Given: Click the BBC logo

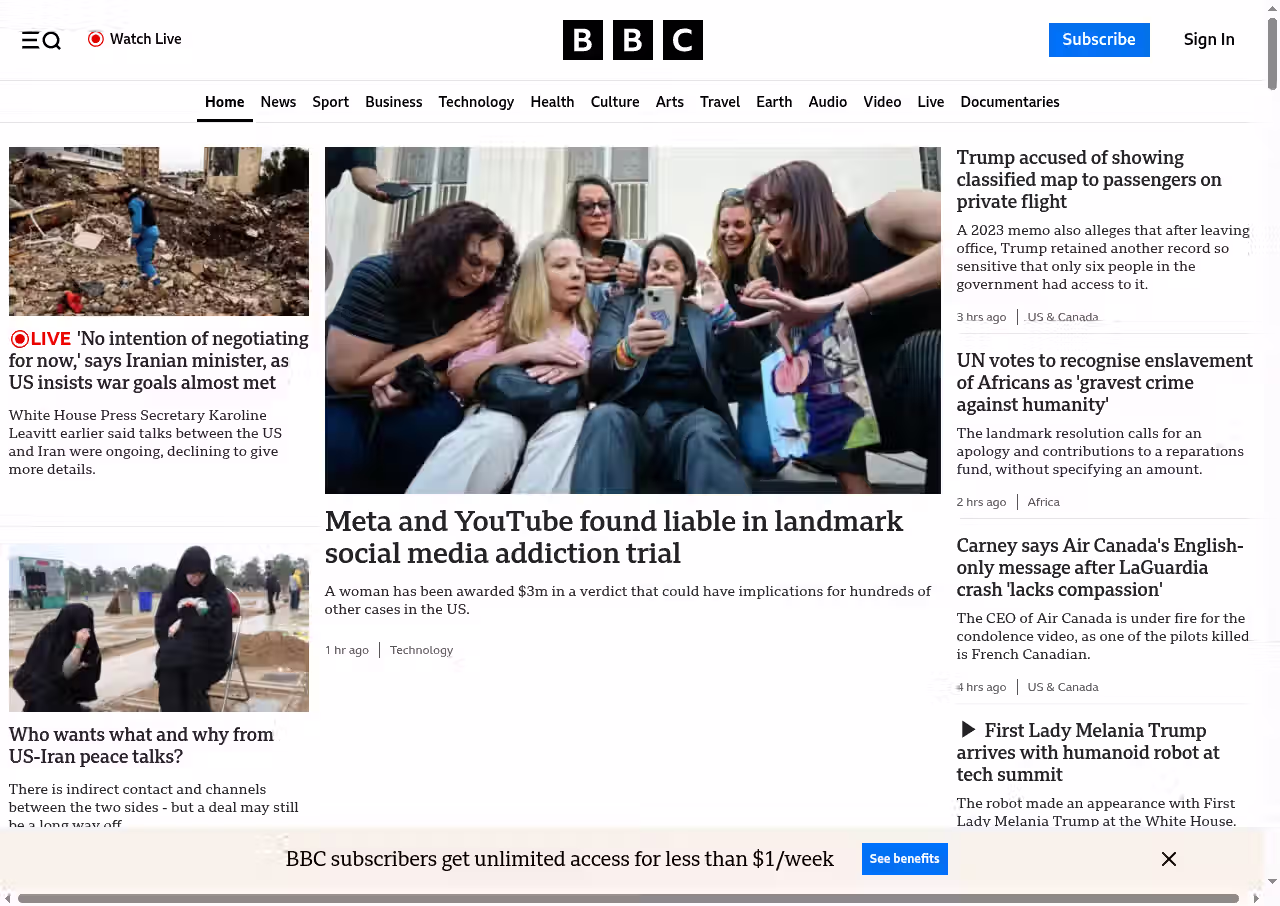Looking at the screenshot, I should point(632,40).
